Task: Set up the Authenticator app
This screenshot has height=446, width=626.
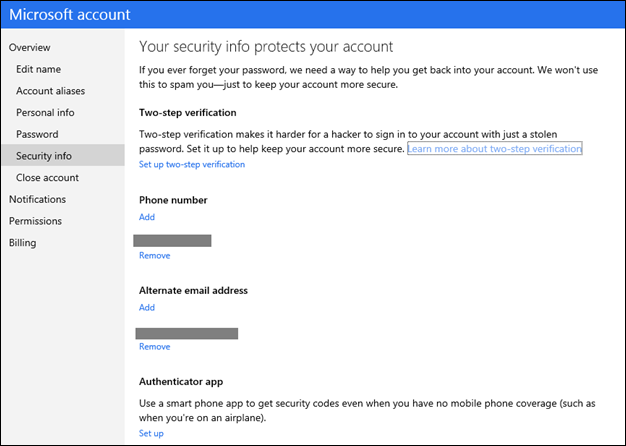Action: [151, 434]
